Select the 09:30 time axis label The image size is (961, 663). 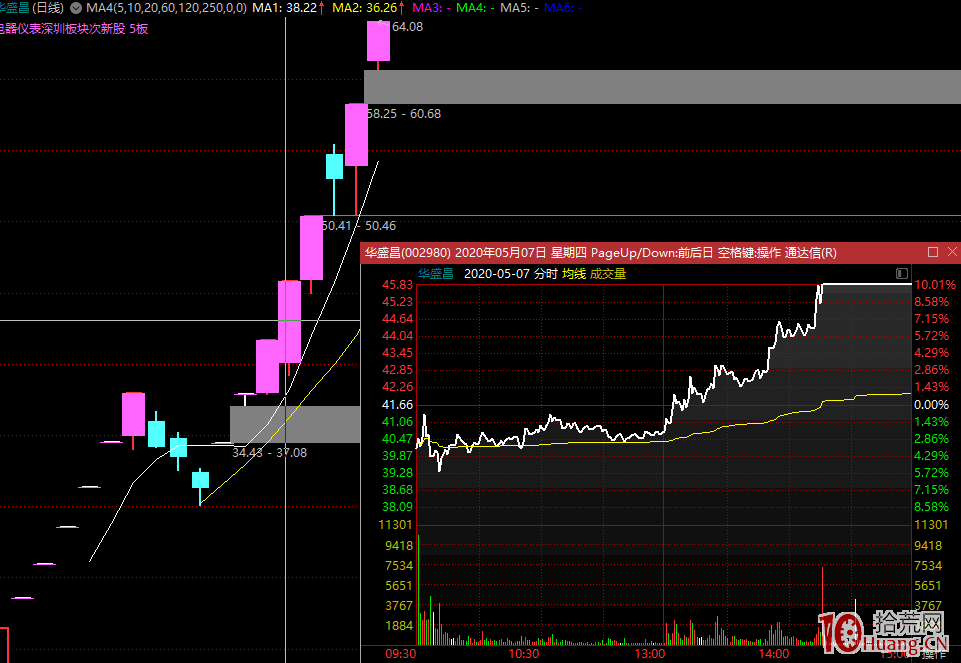pos(401,654)
